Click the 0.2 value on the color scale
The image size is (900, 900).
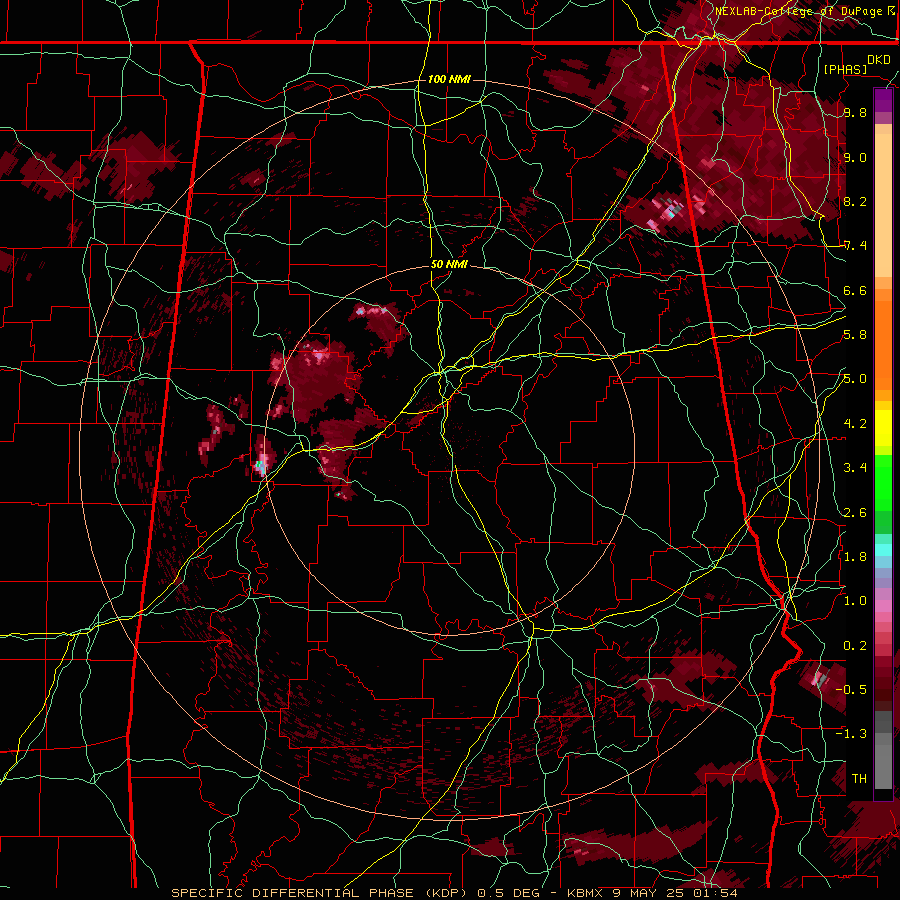[855, 646]
